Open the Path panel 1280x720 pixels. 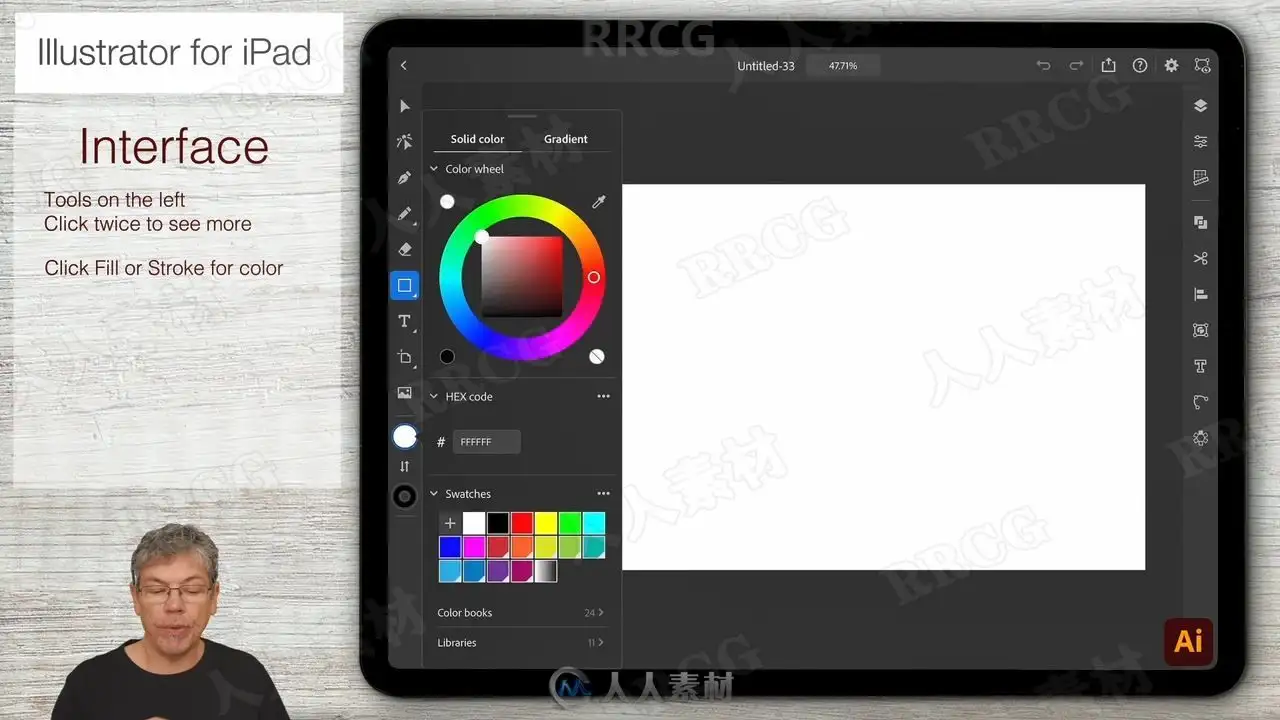(x=1200, y=402)
